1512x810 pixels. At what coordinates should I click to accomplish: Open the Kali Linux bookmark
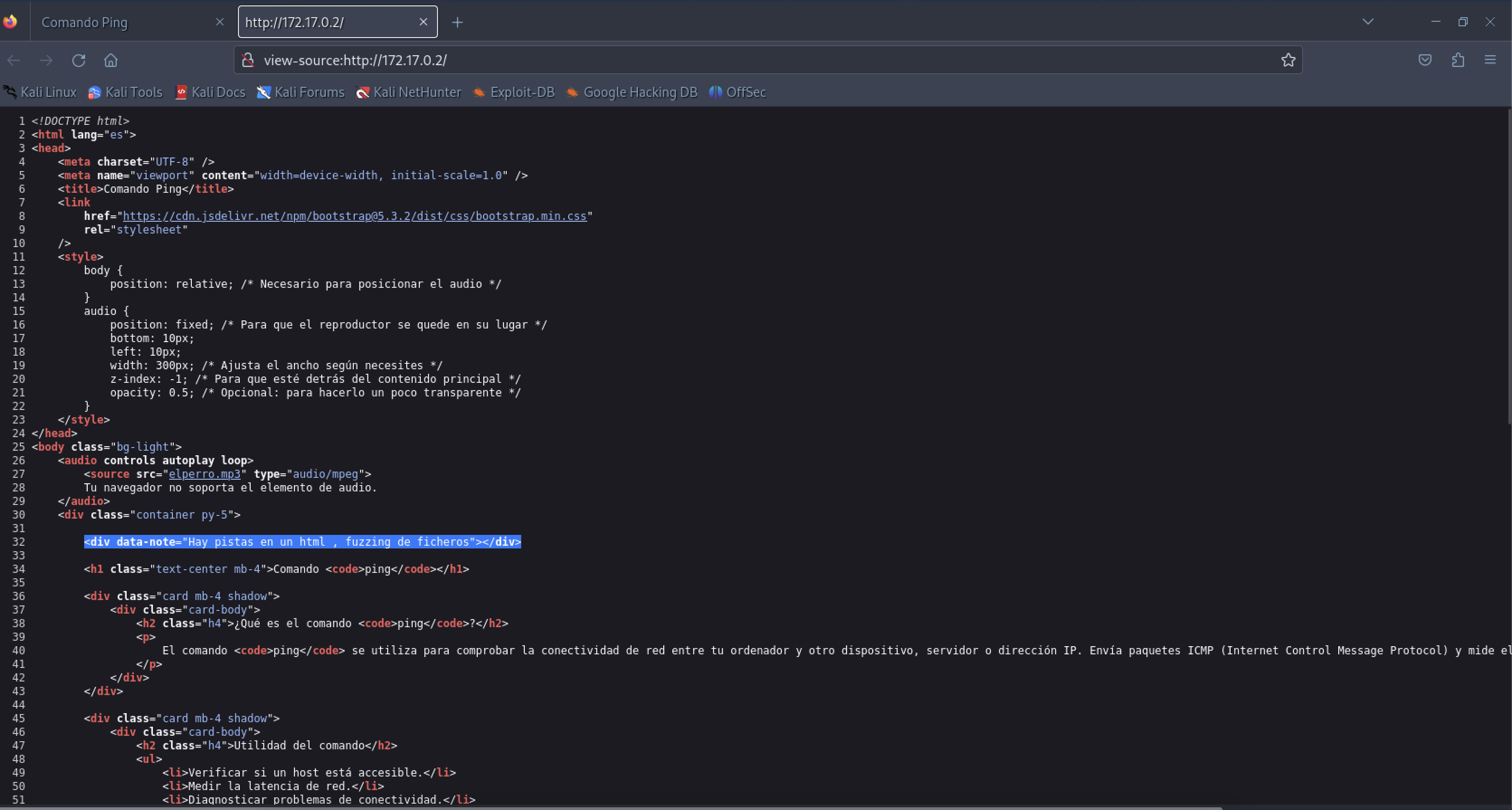(40, 92)
